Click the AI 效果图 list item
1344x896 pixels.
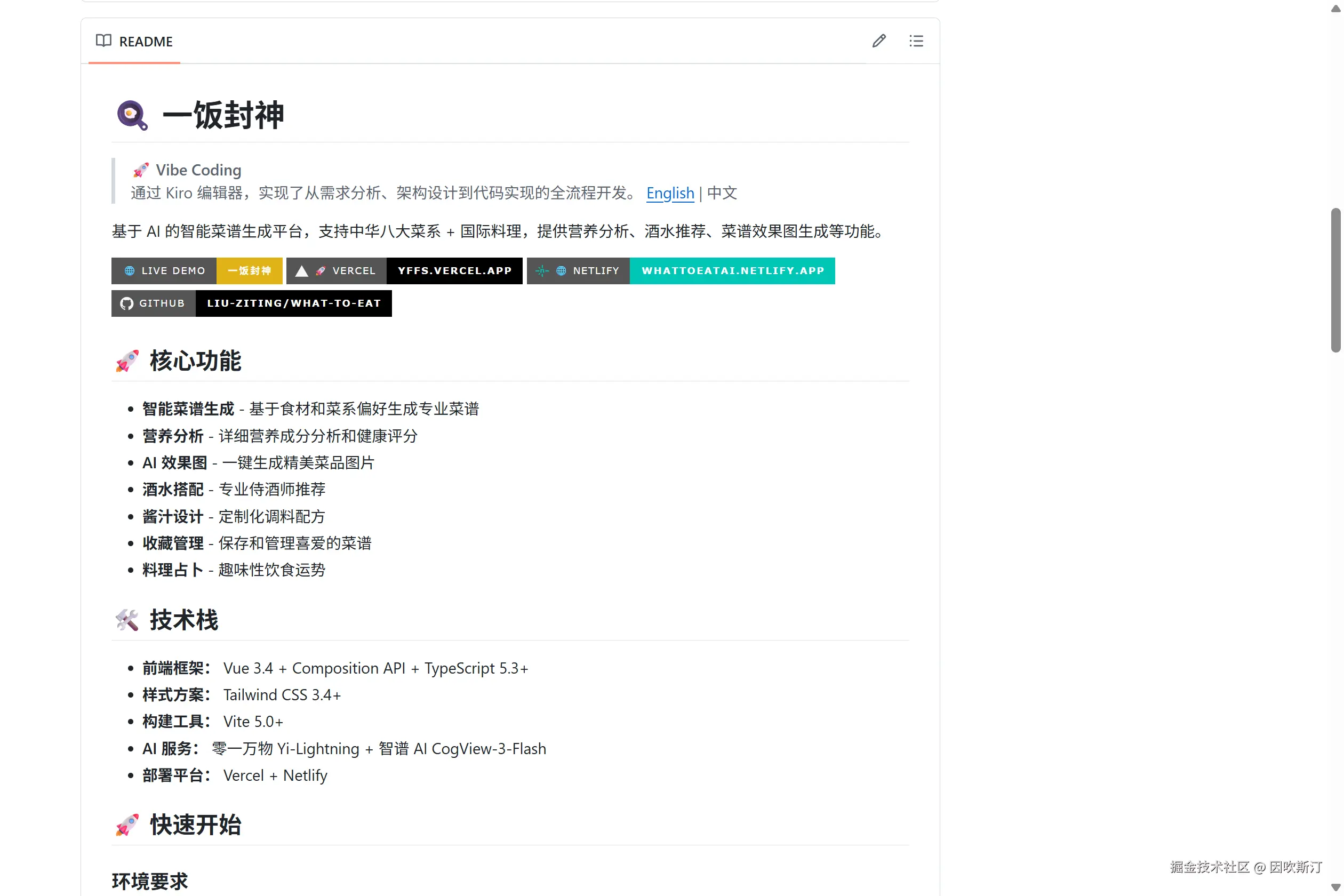[258, 463]
